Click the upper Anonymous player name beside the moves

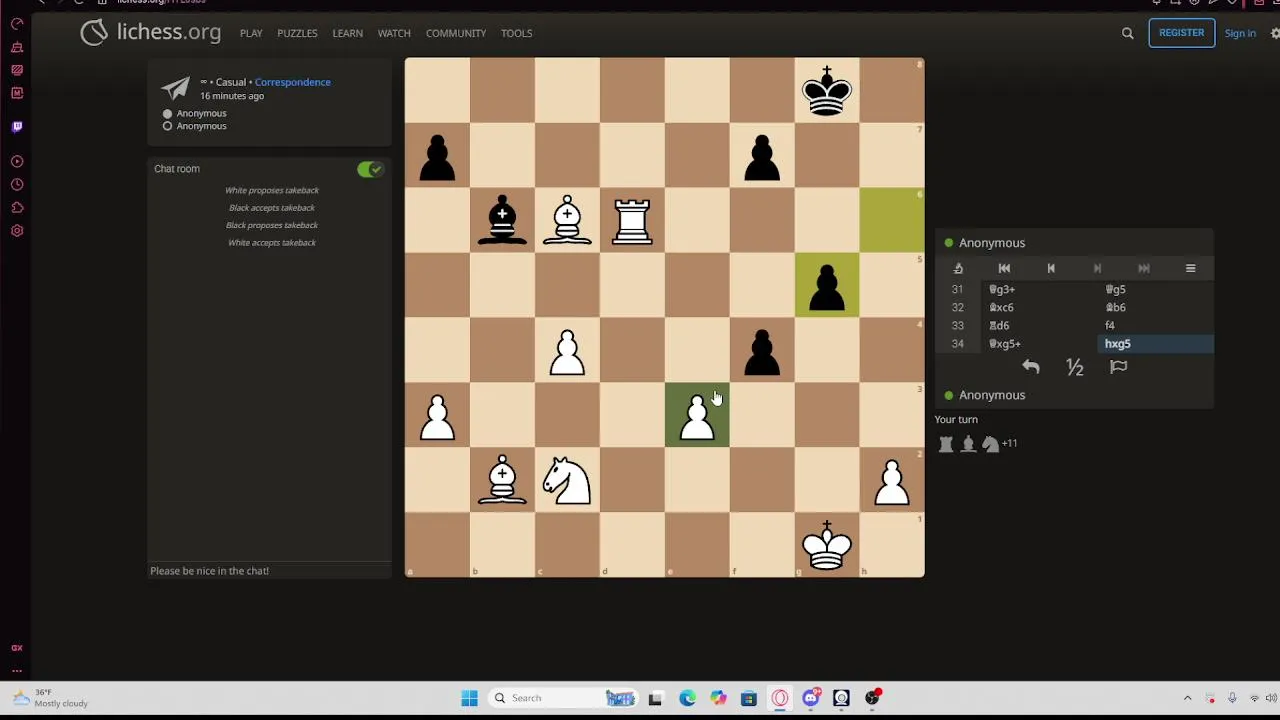click(992, 243)
